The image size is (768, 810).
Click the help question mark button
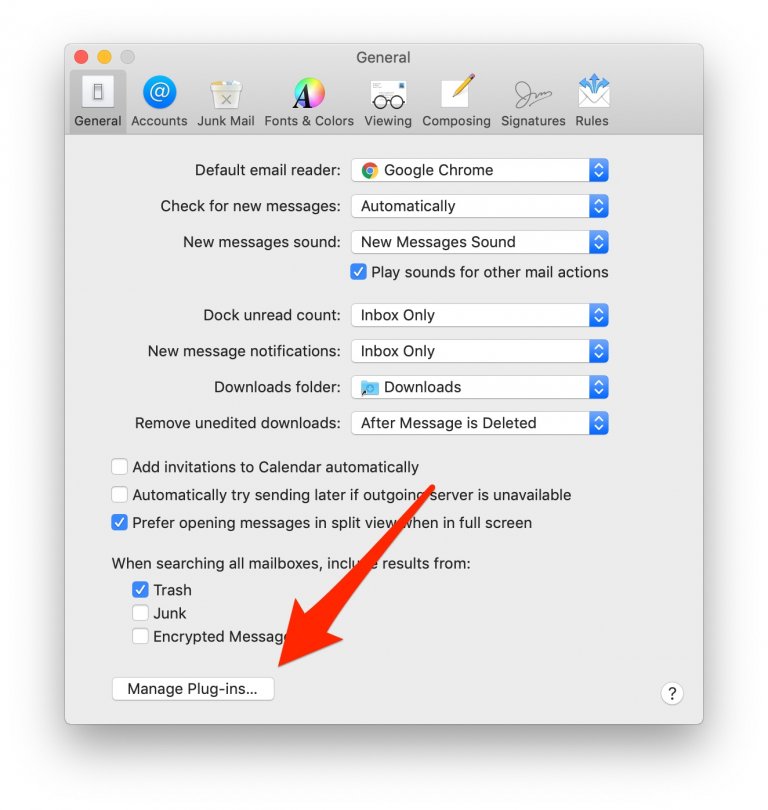[x=672, y=693]
